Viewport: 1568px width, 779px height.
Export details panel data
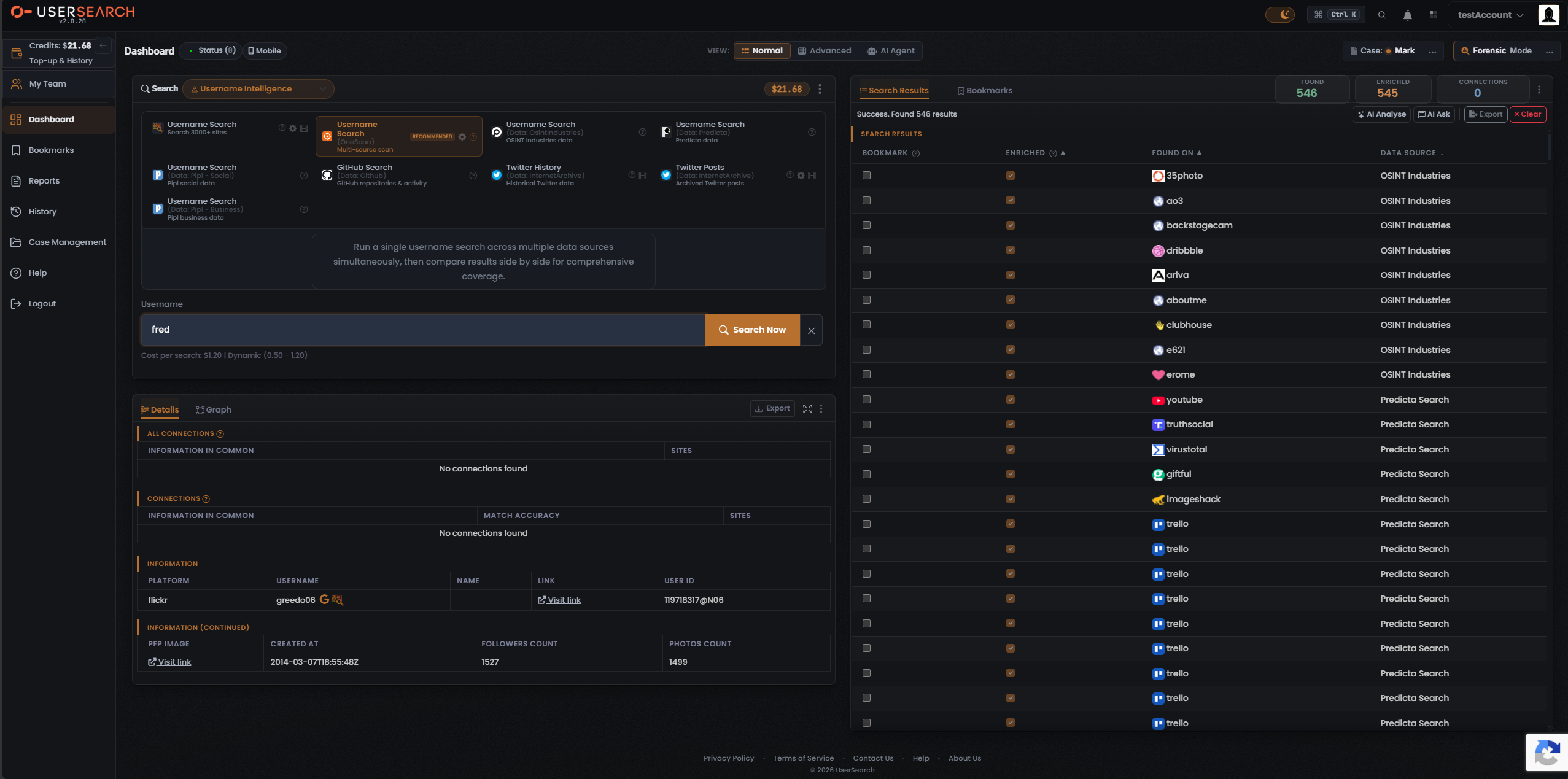[772, 408]
